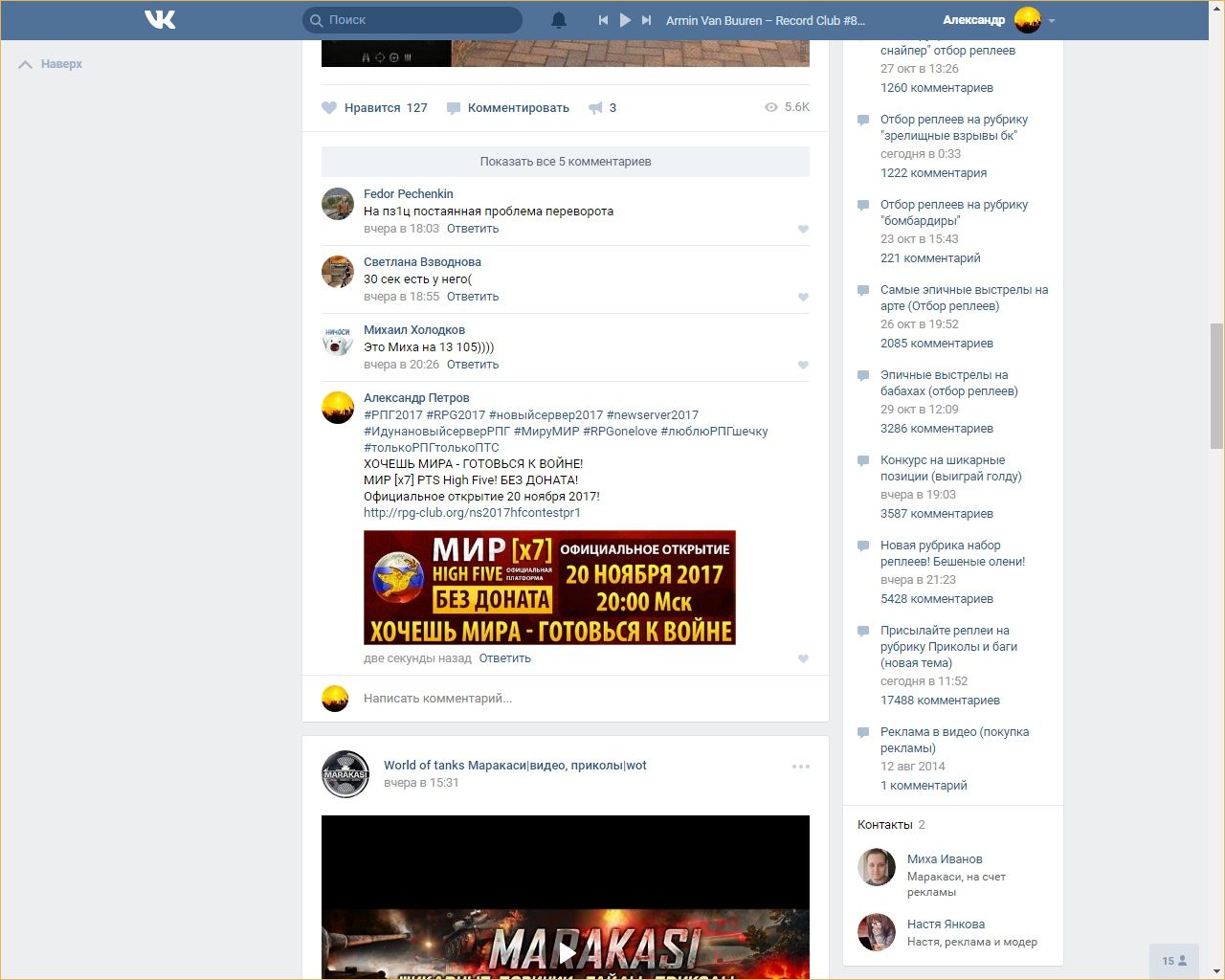Like Светлана Взводнова's comment
Viewport: 1225px width, 980px height.
pos(803,298)
